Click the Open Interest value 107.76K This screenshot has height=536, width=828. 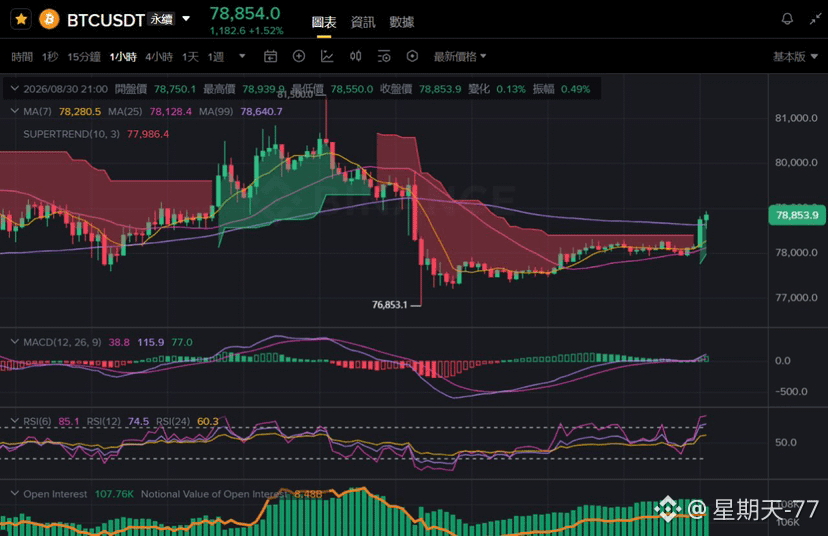(x=114, y=494)
